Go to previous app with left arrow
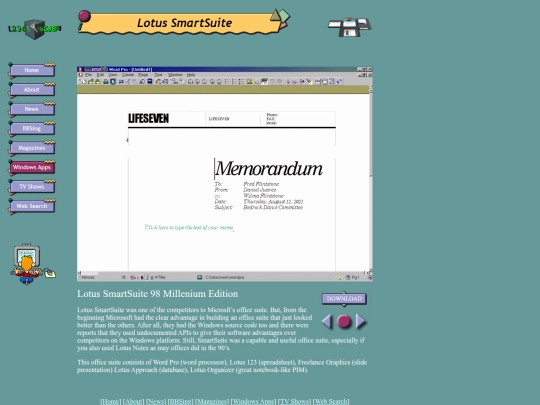The height and width of the screenshot is (405, 540). (327, 322)
